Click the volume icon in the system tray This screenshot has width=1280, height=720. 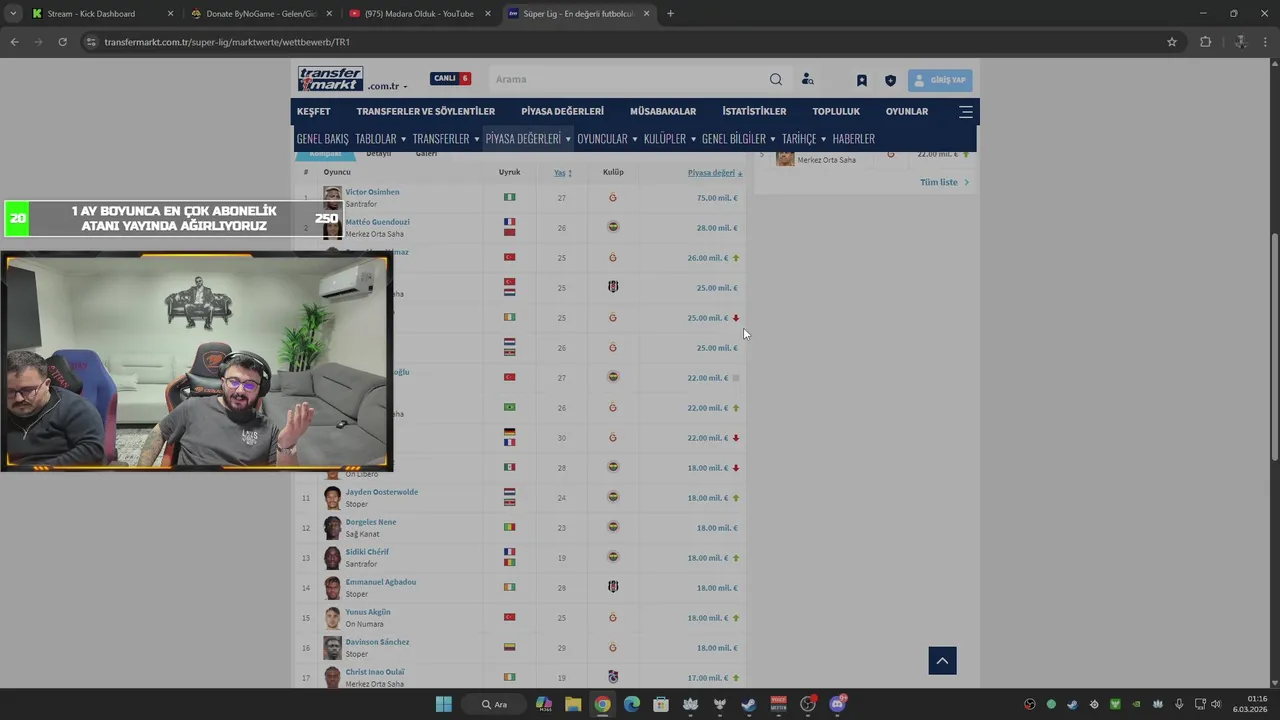tap(1216, 704)
